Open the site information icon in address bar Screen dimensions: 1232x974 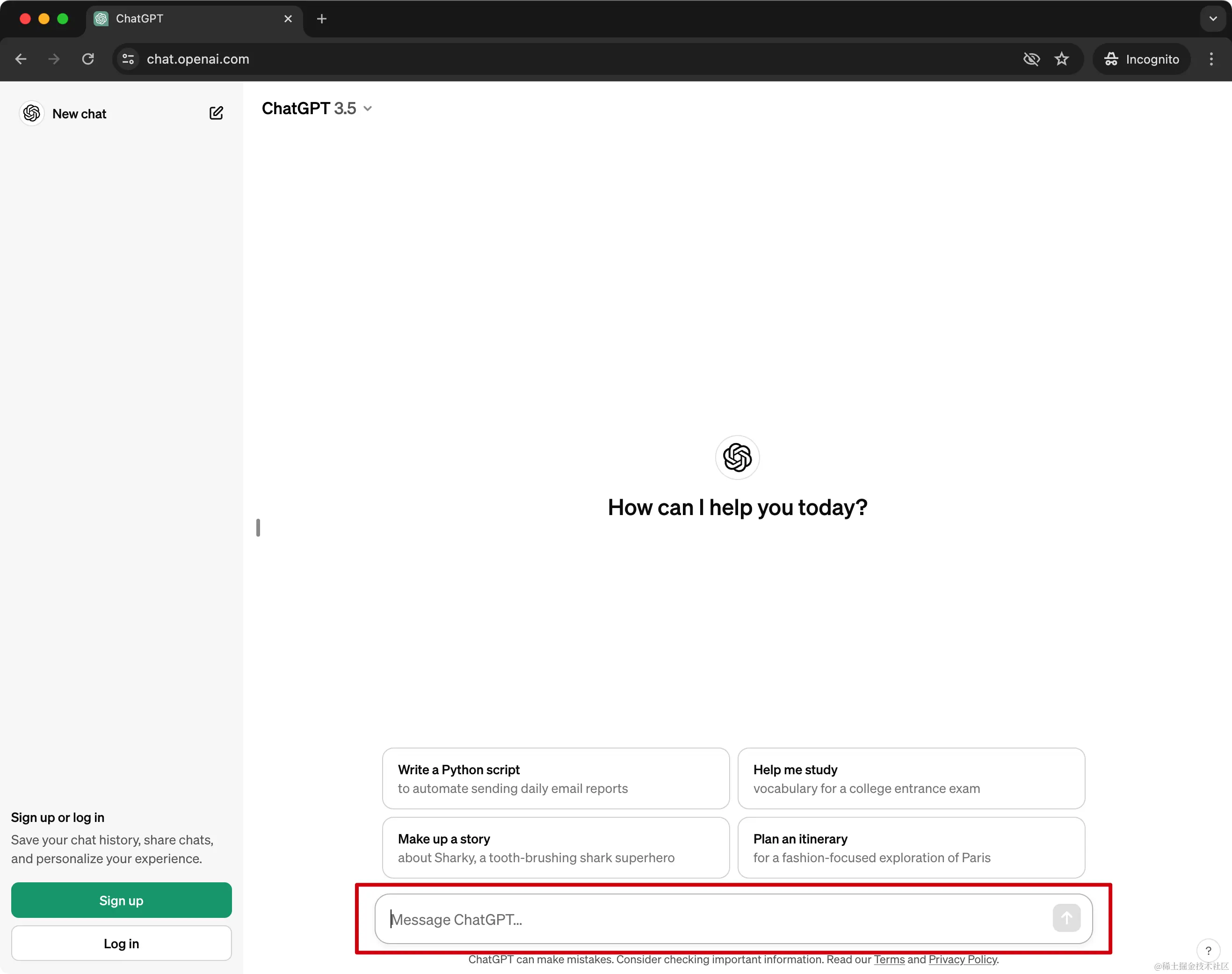pos(128,59)
